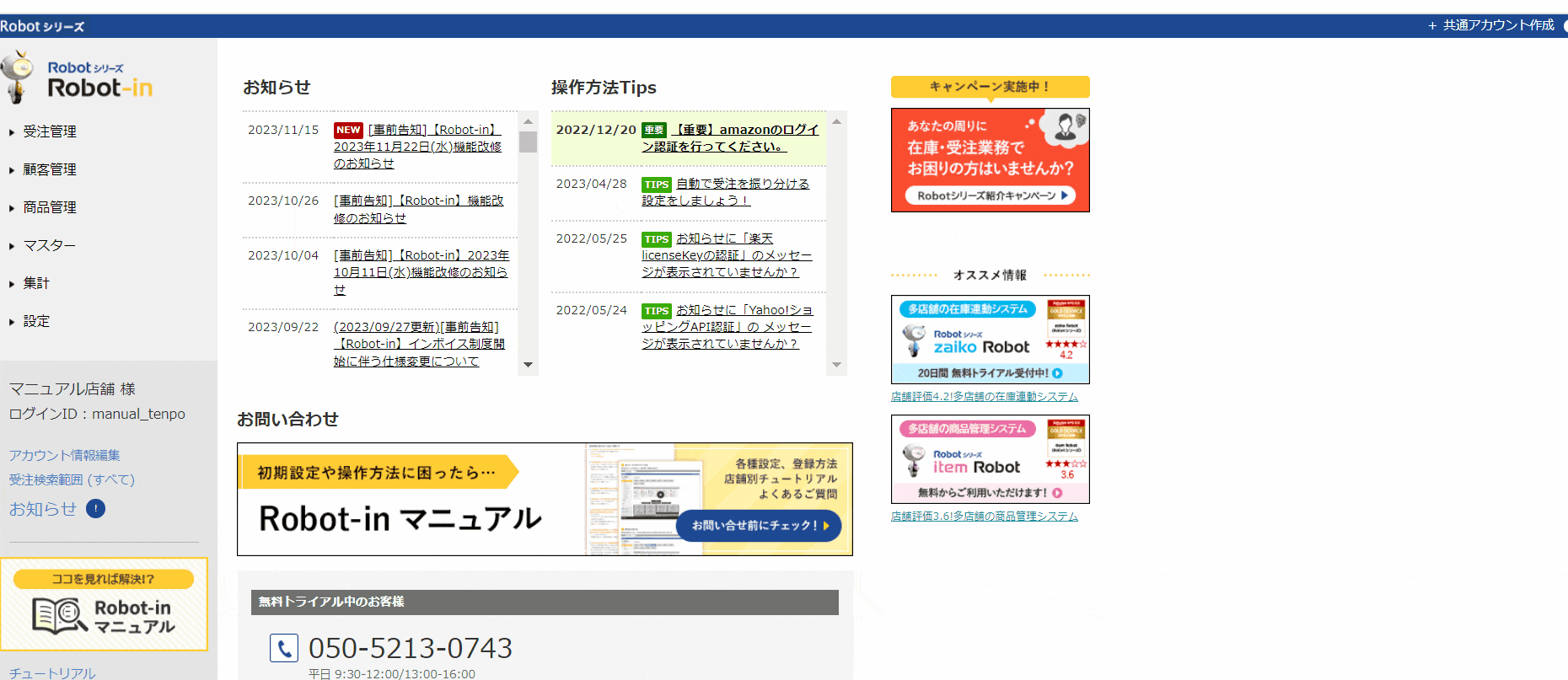The image size is (1568, 680).
Task: Open amazonのログイン認証 tip
Action: click(731, 138)
